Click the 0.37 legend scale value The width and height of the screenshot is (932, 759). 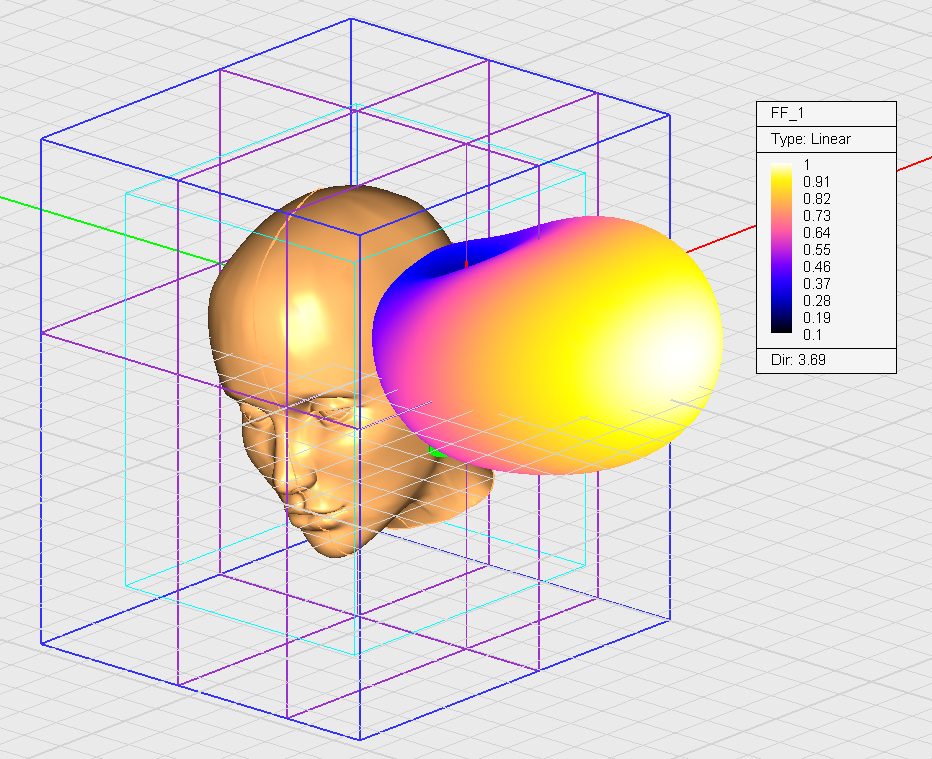(x=816, y=283)
